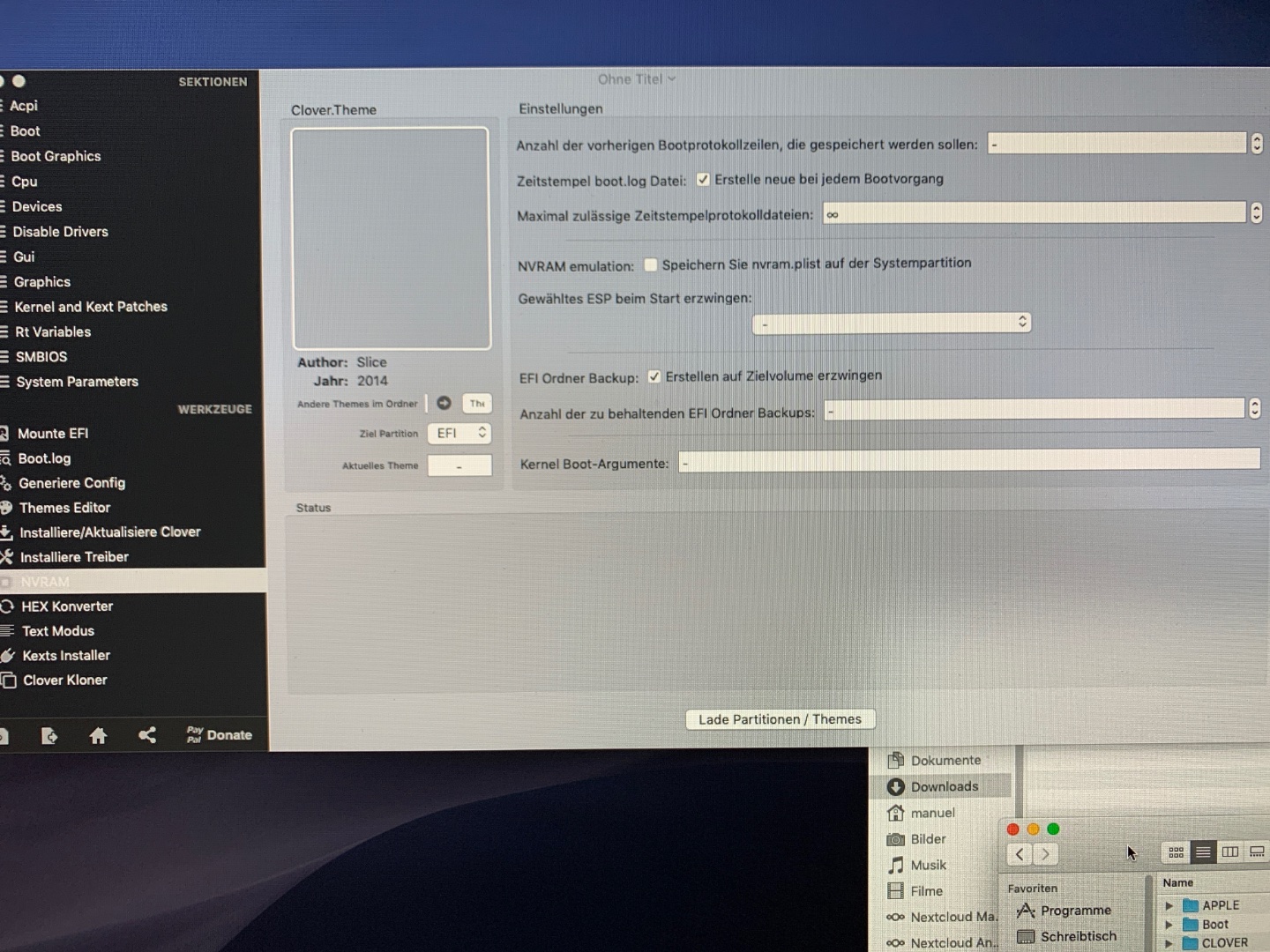Toggle Erstellen auf Zielvolume erzwingen checkbox

tap(654, 376)
